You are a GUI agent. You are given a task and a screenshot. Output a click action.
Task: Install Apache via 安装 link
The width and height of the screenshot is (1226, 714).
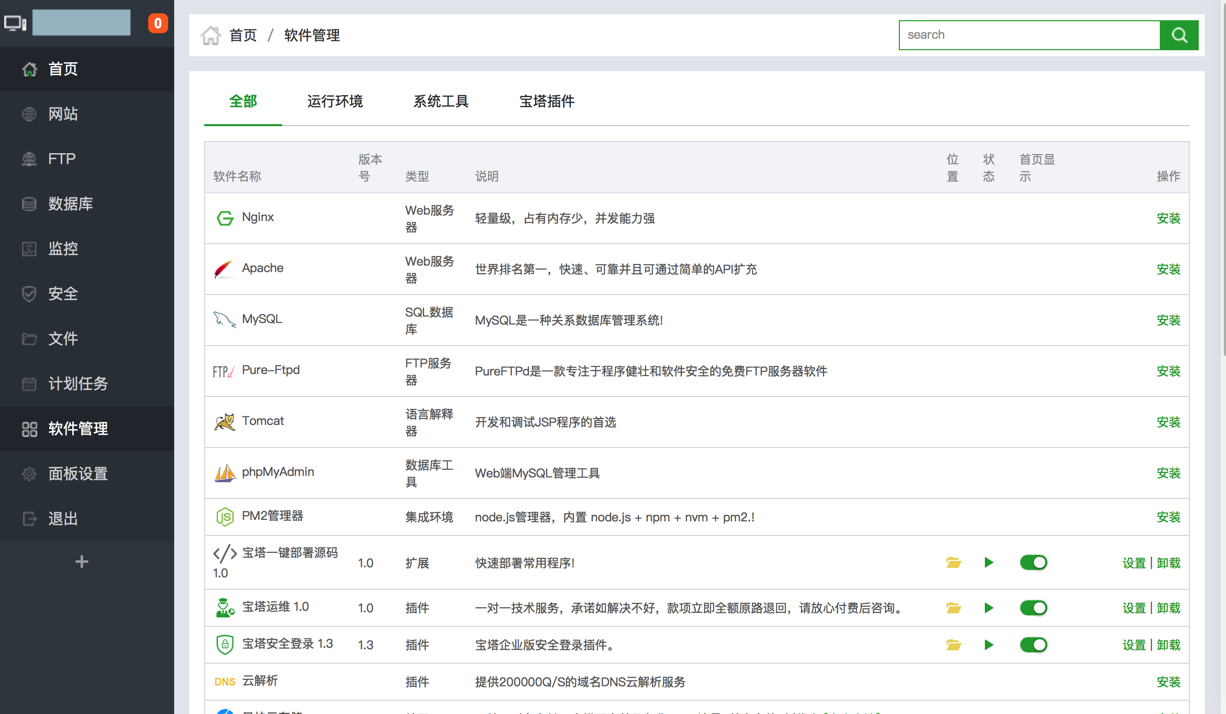pos(1168,269)
